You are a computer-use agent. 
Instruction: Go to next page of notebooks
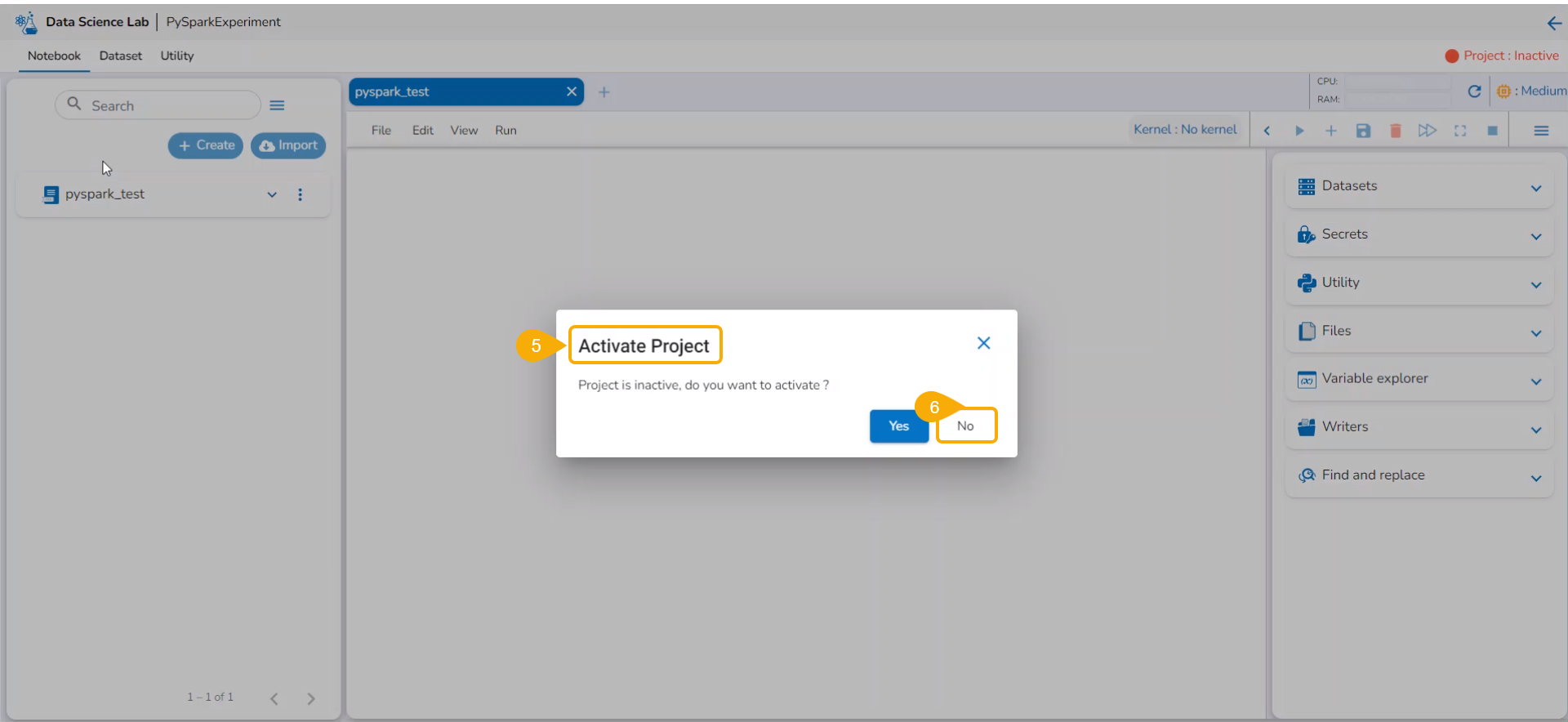click(310, 698)
